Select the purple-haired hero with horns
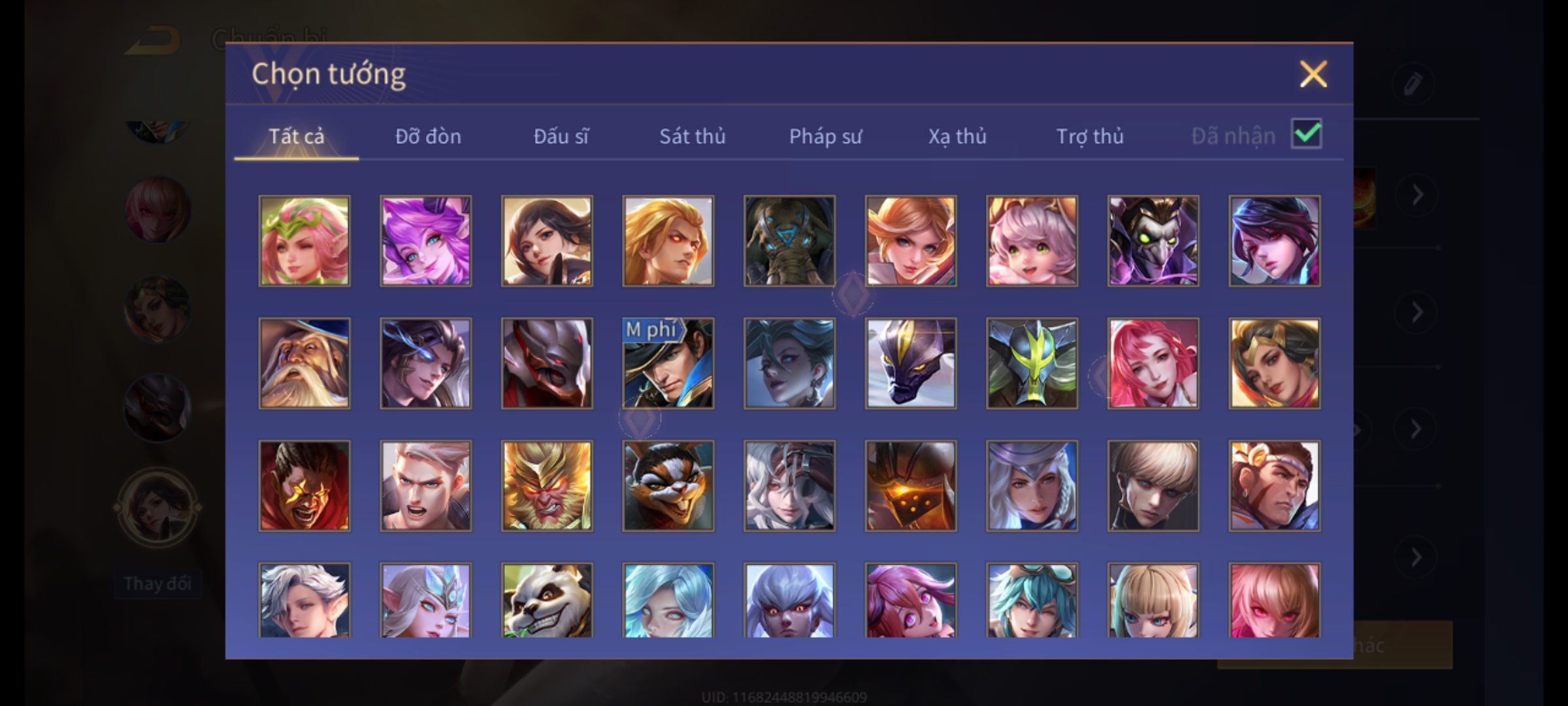This screenshot has height=706, width=1568. click(425, 241)
